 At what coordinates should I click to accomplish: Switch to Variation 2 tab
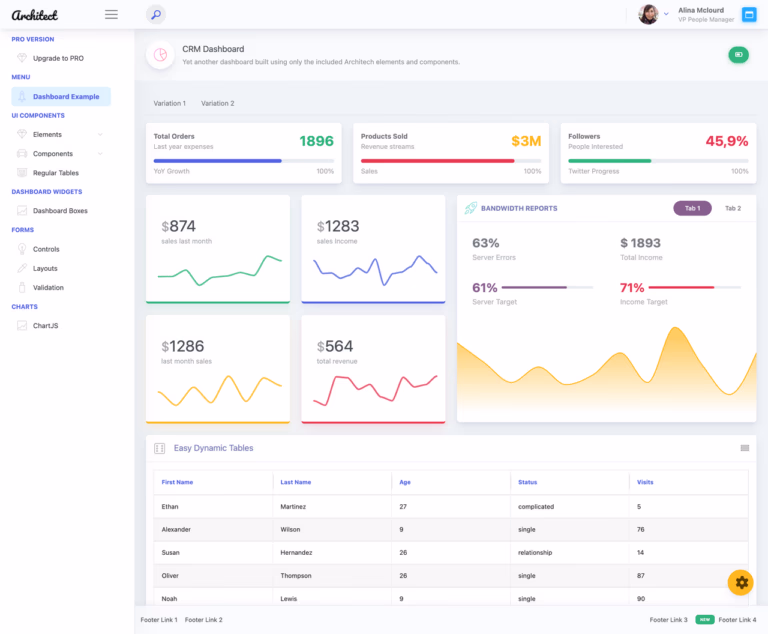point(217,103)
